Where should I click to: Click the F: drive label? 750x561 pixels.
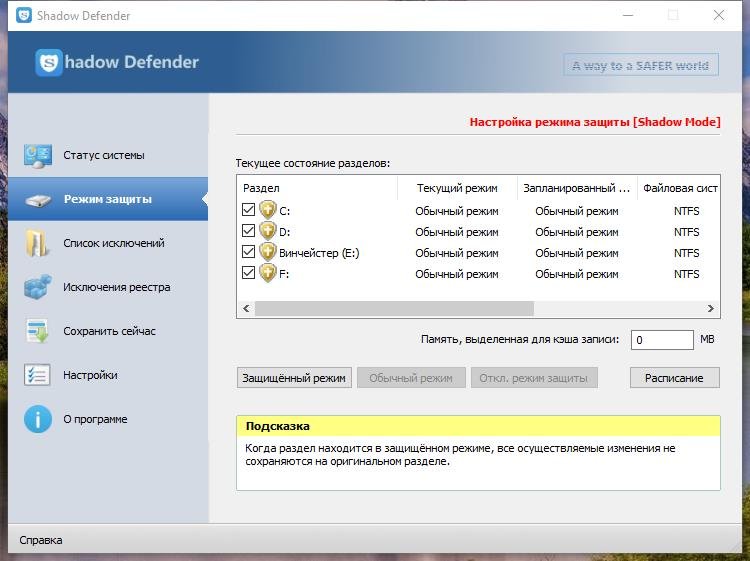[284, 274]
